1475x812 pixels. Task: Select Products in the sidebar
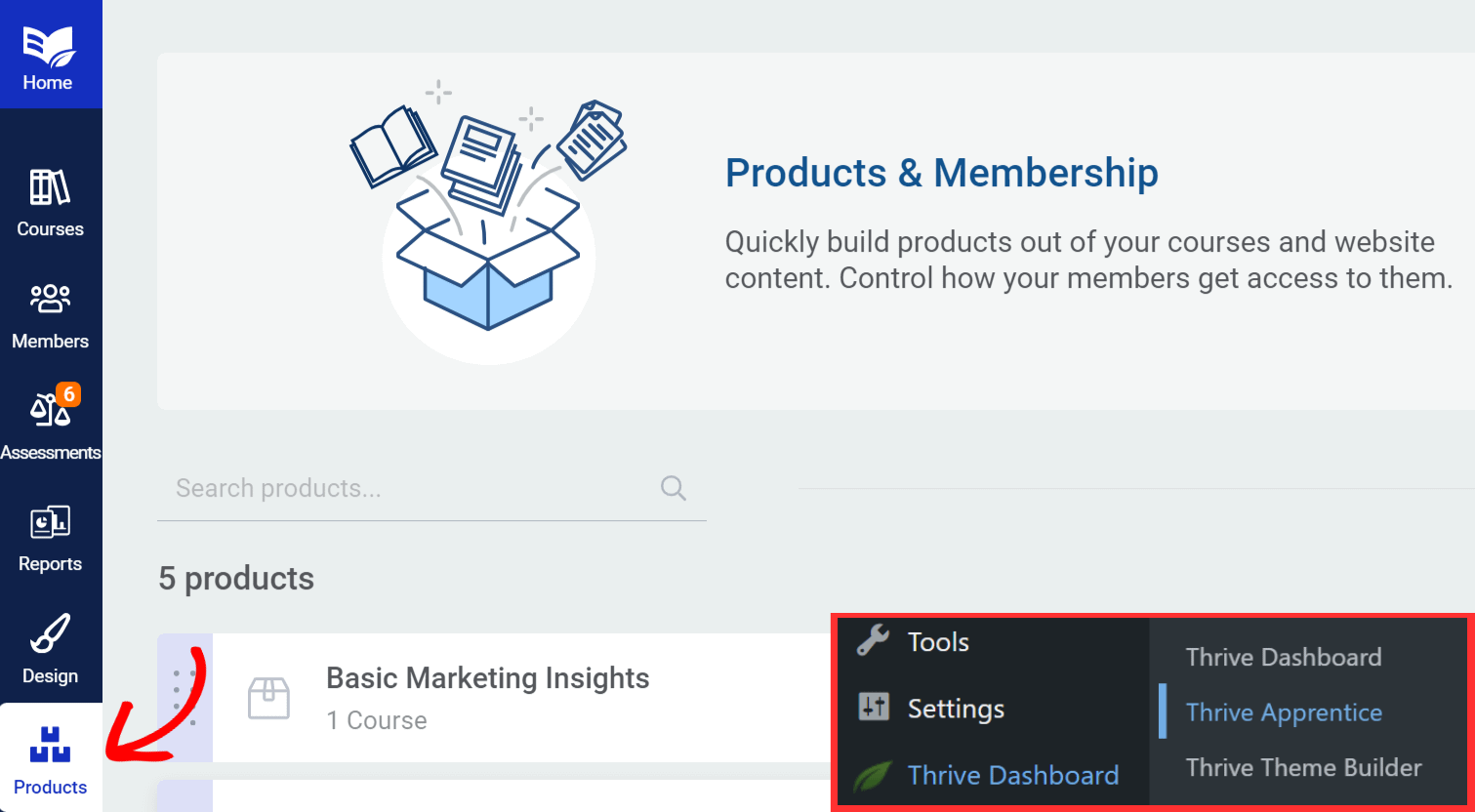(x=51, y=757)
